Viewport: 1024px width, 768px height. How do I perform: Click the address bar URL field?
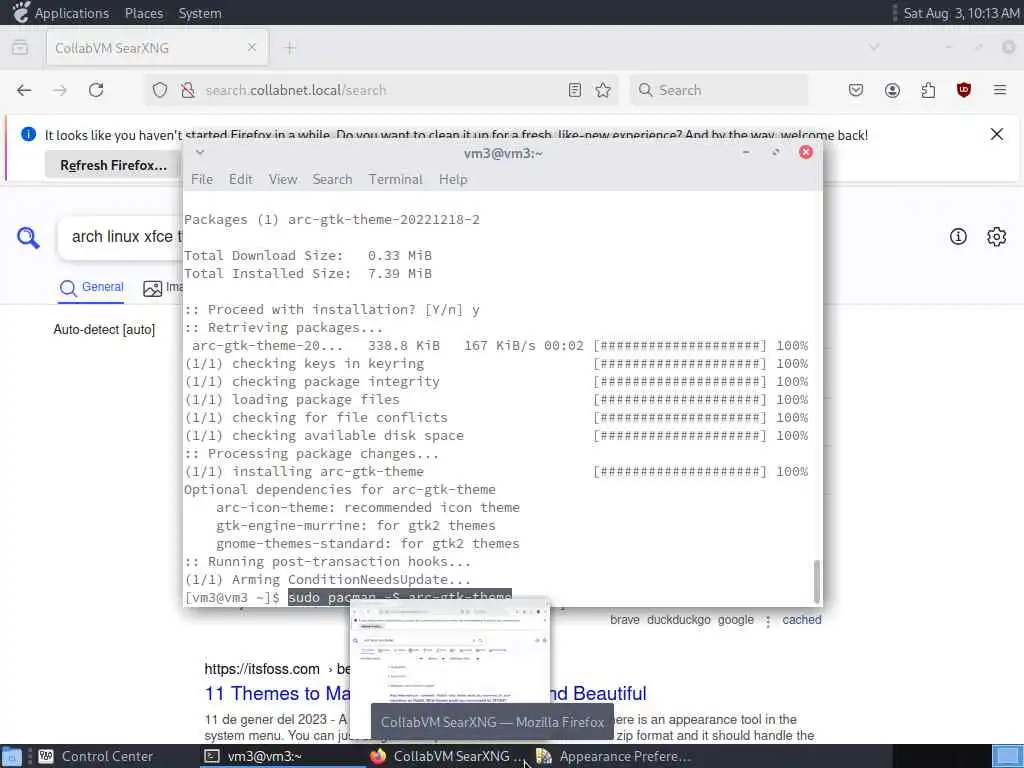379,90
